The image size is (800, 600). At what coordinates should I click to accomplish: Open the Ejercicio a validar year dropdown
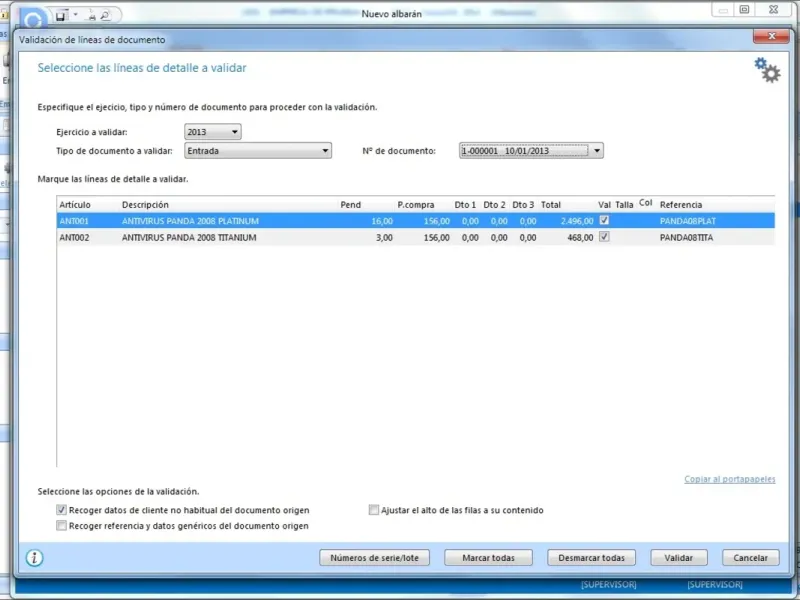[x=213, y=132]
